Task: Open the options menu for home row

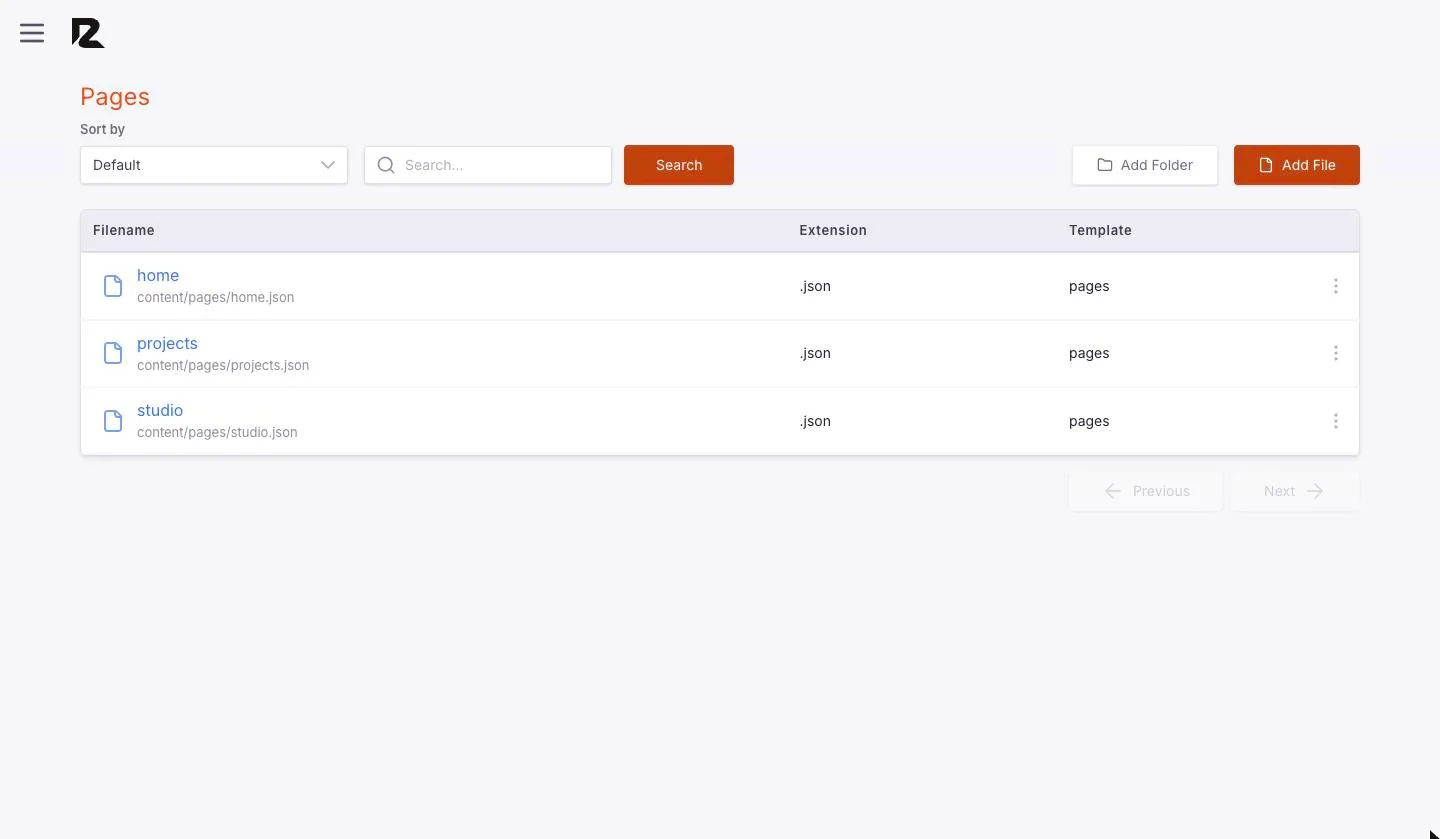Action: 1335,286
